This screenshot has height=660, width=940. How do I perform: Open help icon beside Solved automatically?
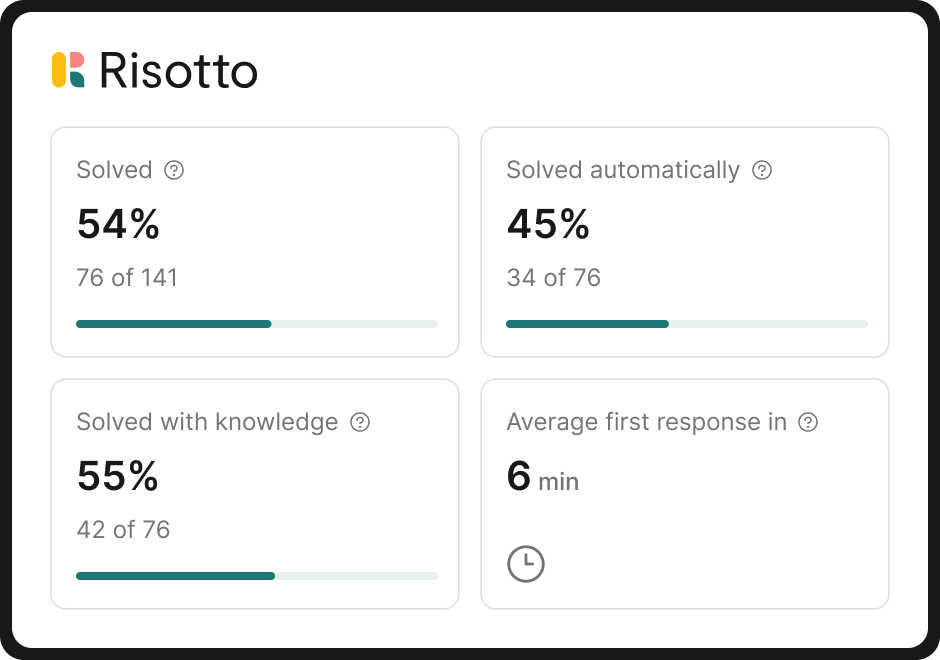coord(762,170)
